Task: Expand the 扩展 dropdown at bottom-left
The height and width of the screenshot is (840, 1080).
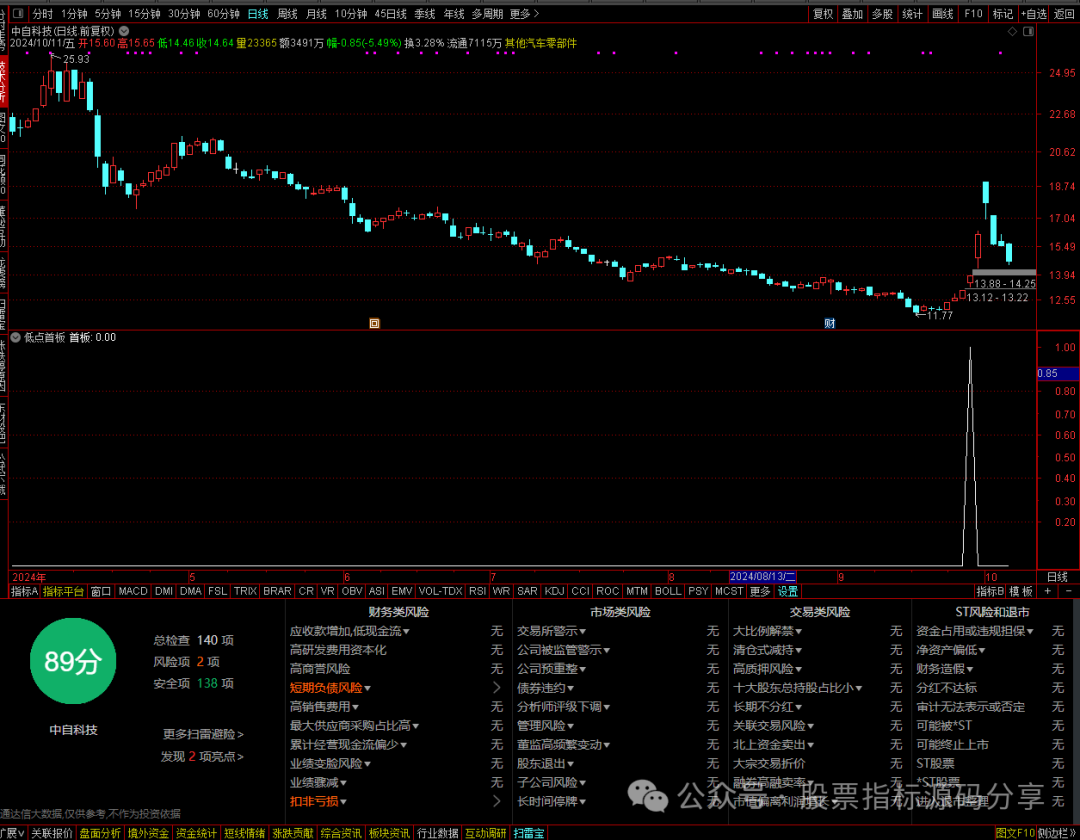Action: tap(13, 834)
